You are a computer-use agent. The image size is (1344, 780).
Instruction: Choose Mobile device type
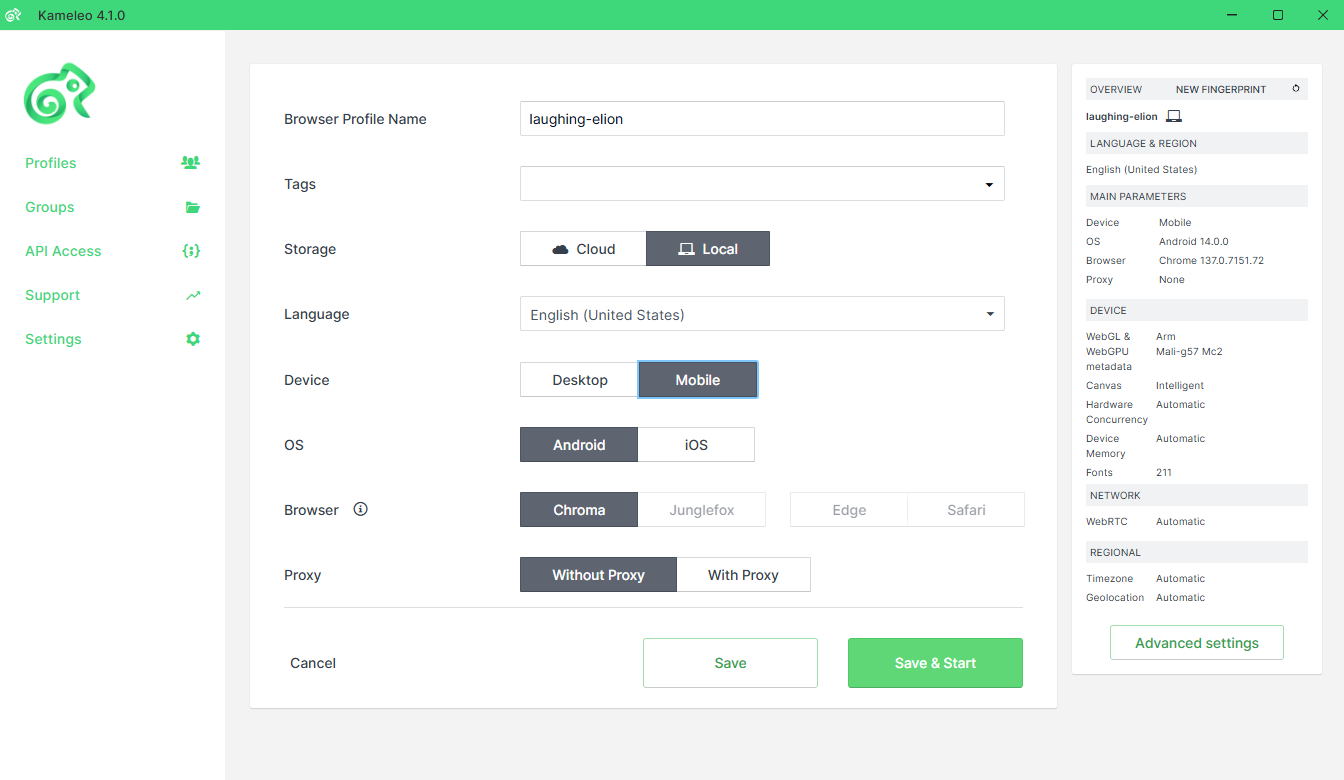pyautogui.click(x=698, y=380)
